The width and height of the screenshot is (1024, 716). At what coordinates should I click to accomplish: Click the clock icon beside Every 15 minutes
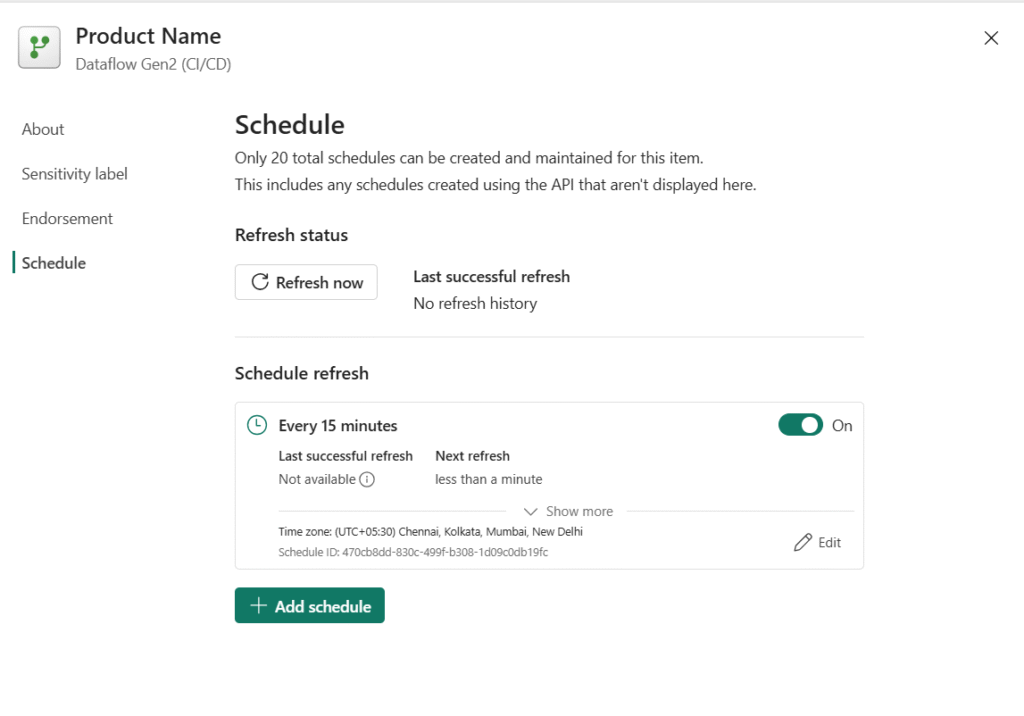tap(257, 425)
